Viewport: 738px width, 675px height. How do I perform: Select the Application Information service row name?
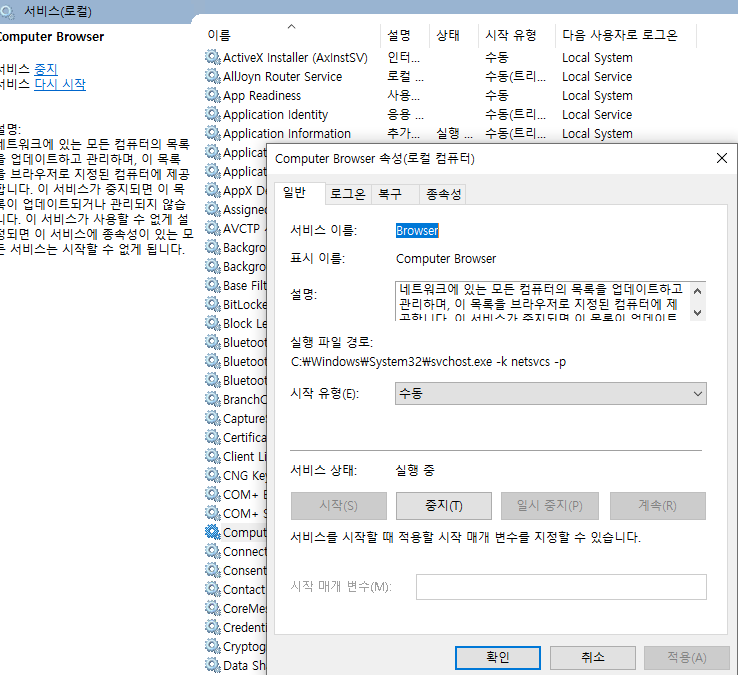click(x=287, y=134)
